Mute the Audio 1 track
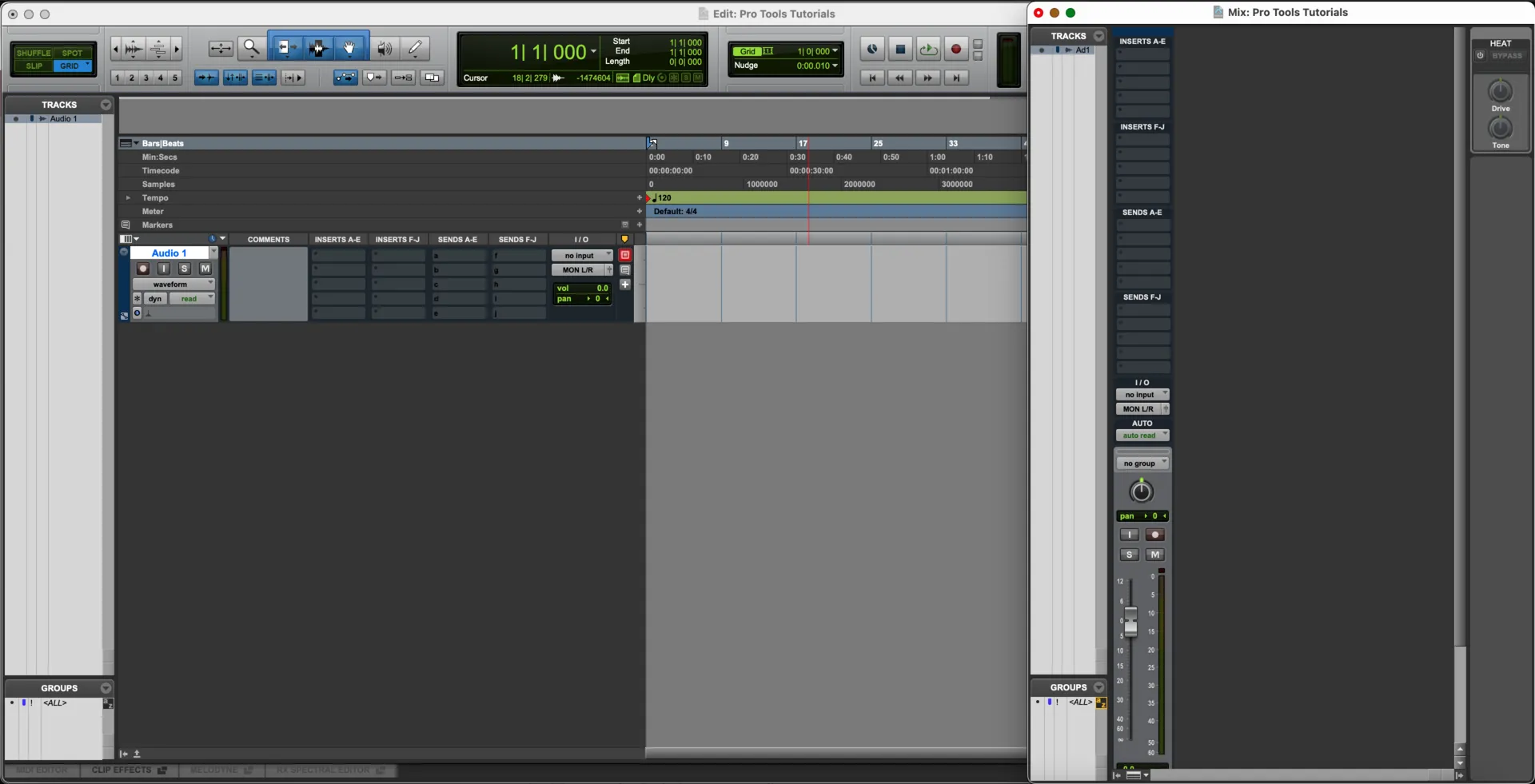 [x=205, y=269]
